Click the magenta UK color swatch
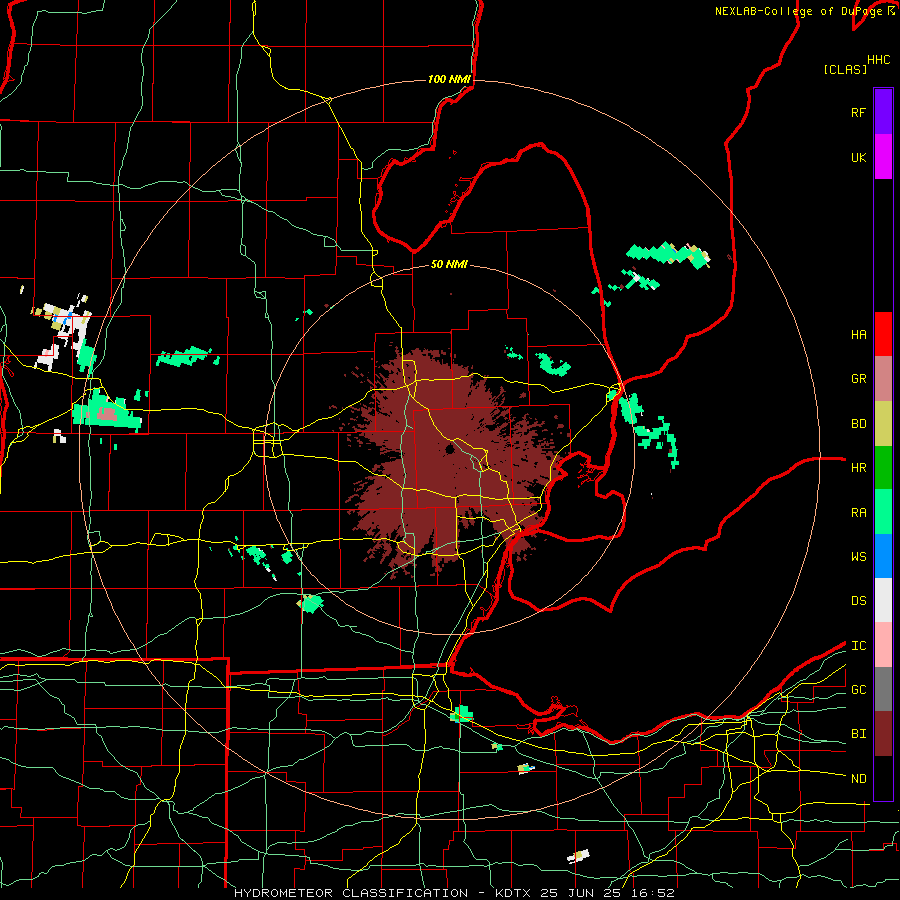 (883, 157)
